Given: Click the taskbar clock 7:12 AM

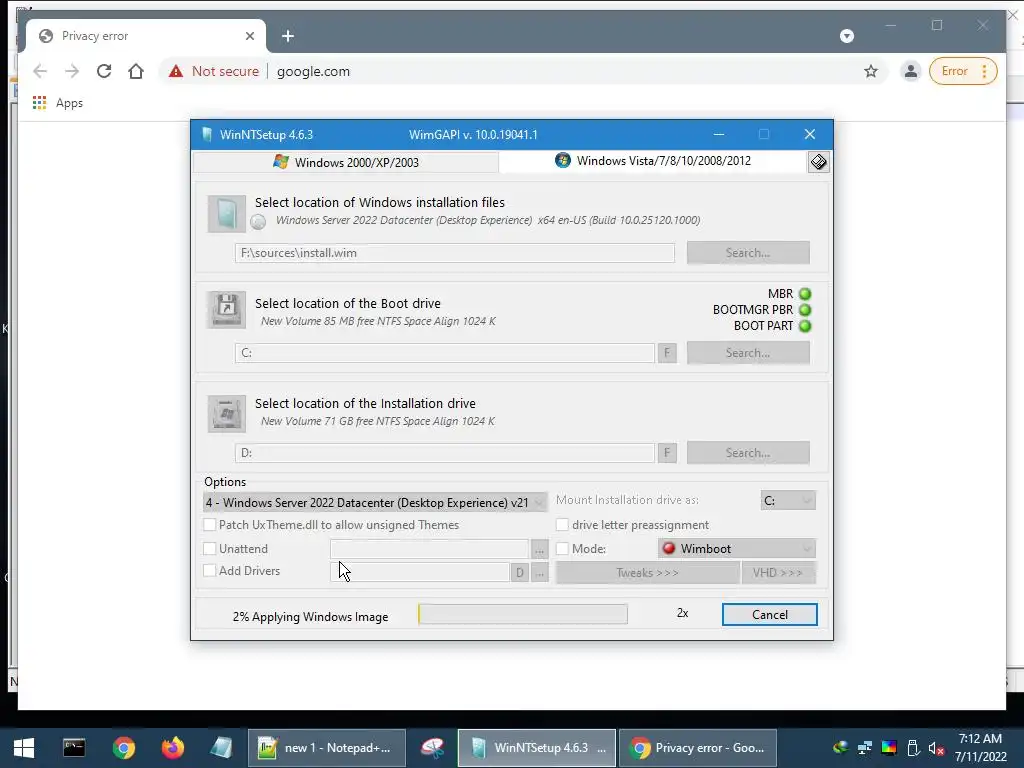Looking at the screenshot, I should [x=980, y=739].
